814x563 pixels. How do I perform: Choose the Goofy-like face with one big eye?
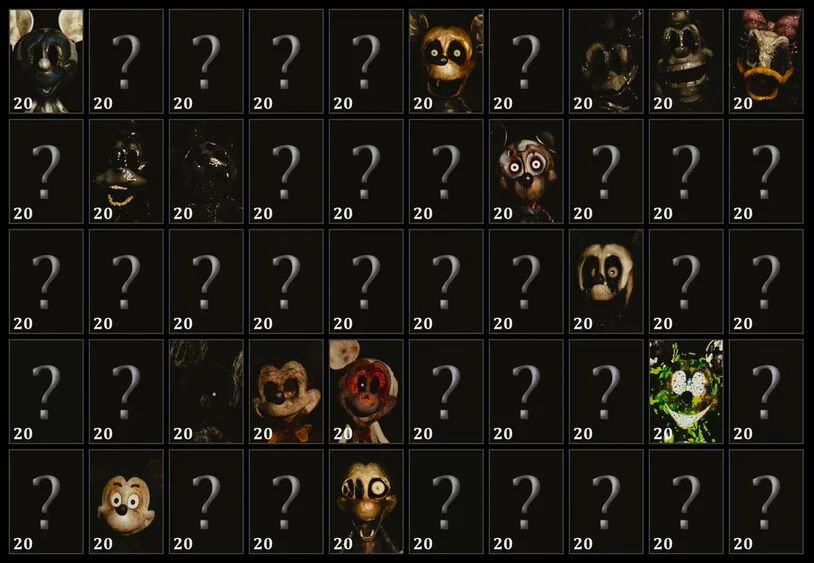[x=366, y=501]
